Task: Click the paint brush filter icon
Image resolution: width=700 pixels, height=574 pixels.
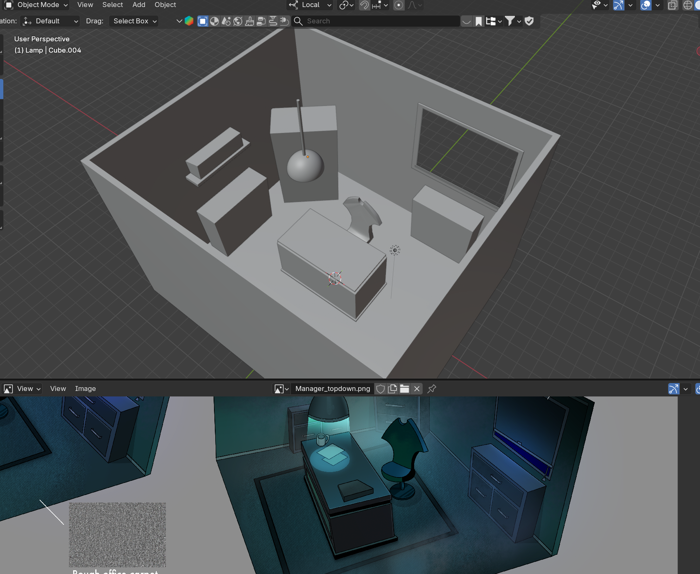Action: [x=250, y=21]
